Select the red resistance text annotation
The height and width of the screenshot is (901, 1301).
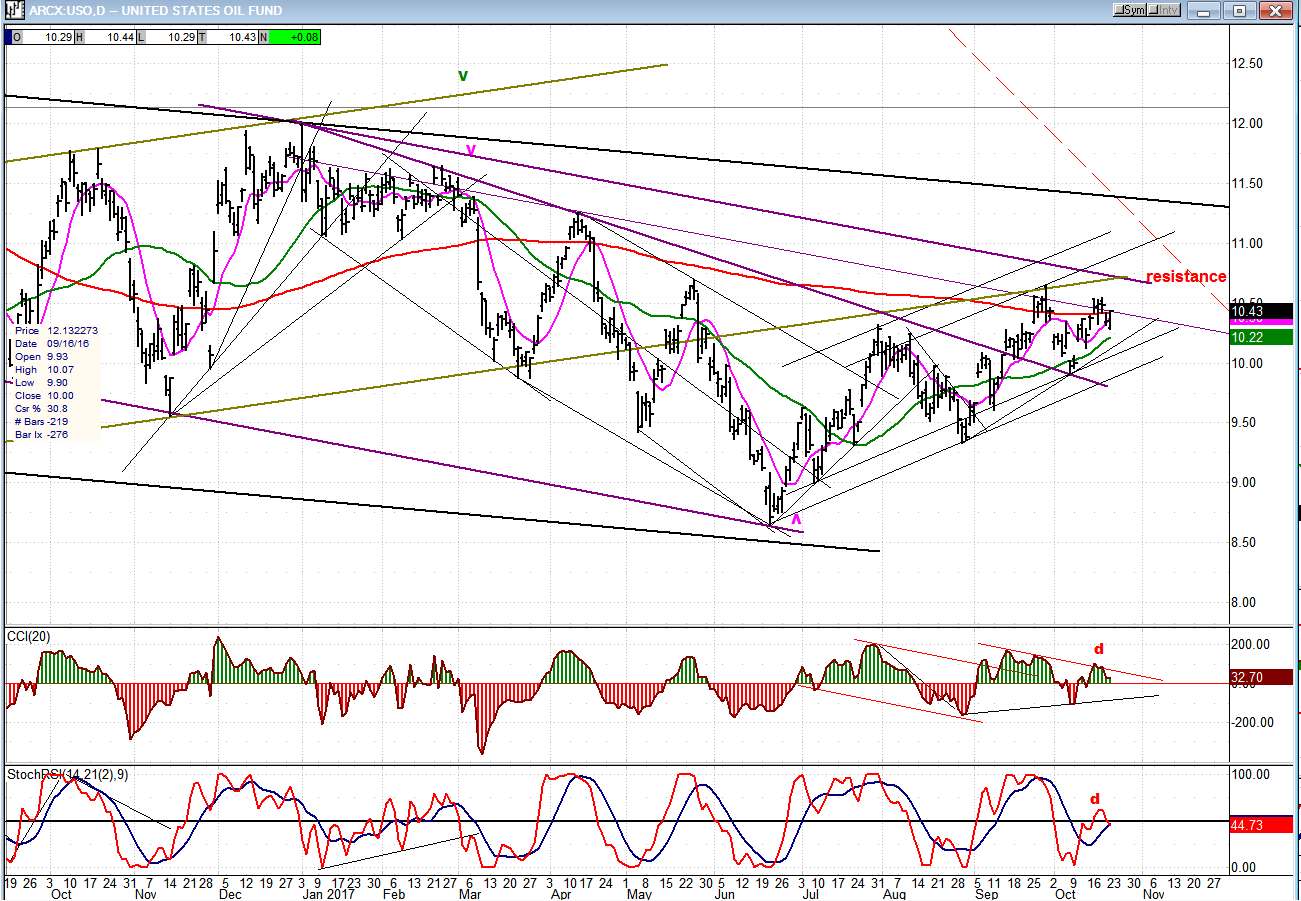[1185, 277]
